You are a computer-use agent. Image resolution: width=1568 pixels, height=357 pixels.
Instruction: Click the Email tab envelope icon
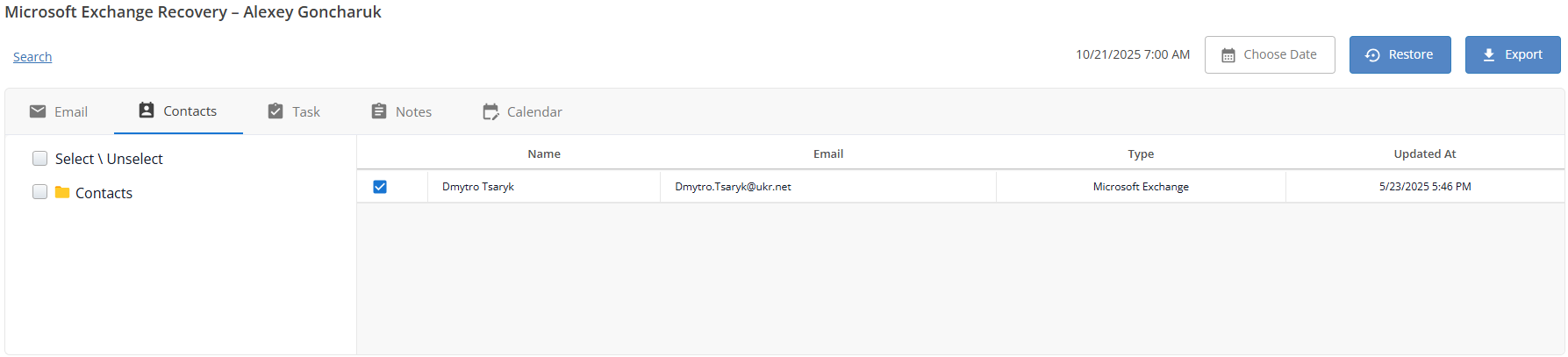coord(38,111)
